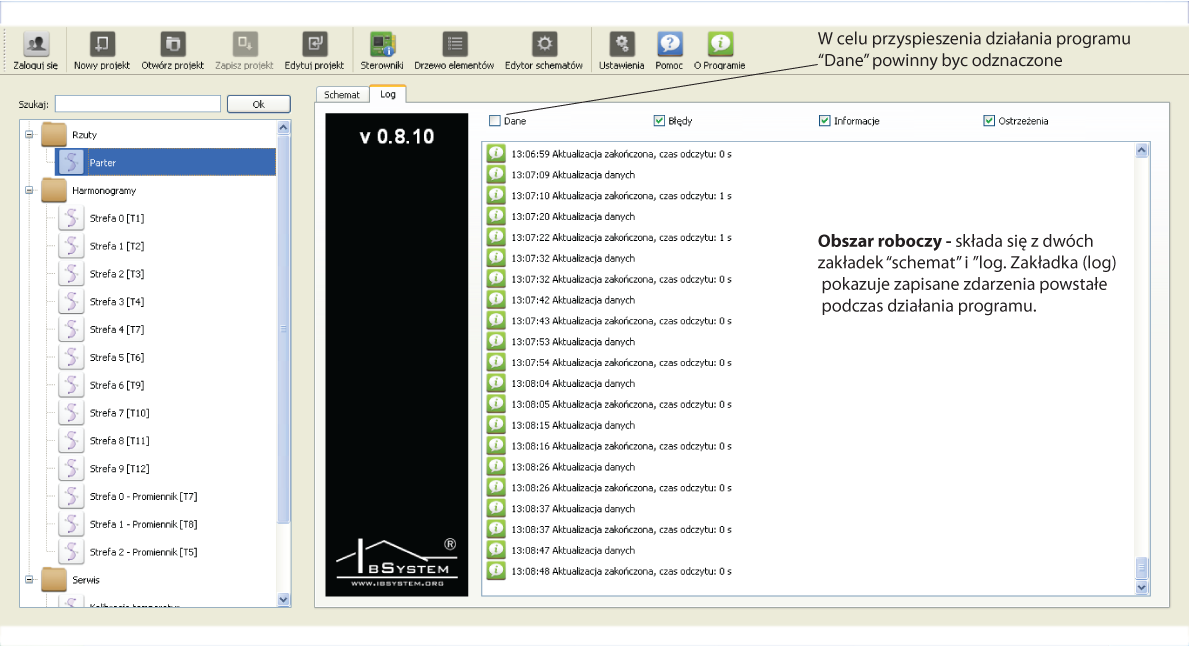
Task: Collapse the Rzuty tree node
Action: (29, 134)
